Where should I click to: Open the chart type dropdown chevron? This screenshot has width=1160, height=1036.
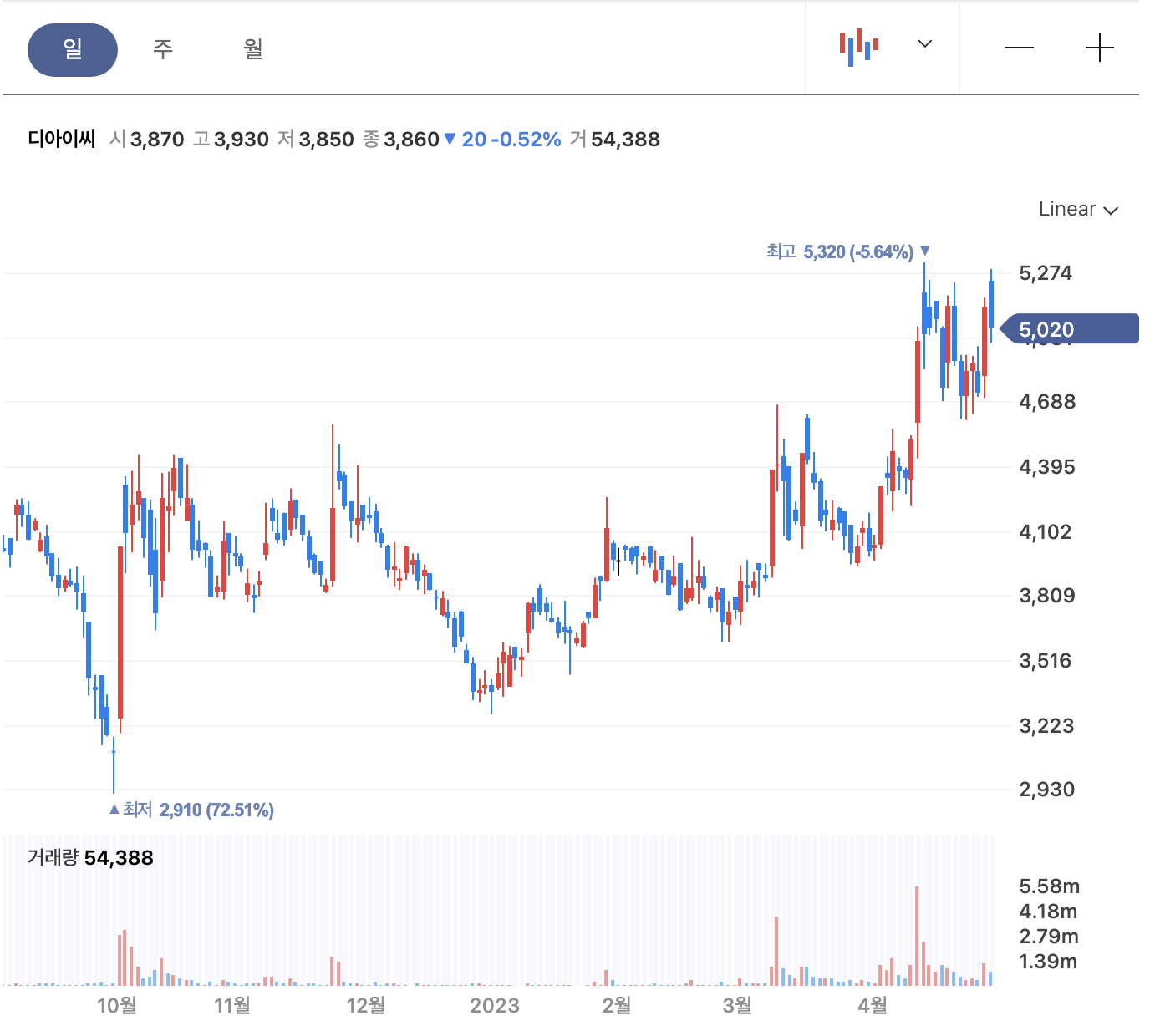pyautogui.click(x=924, y=43)
